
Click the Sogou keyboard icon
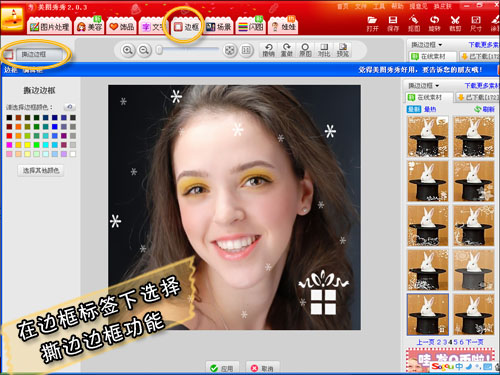click(x=488, y=367)
